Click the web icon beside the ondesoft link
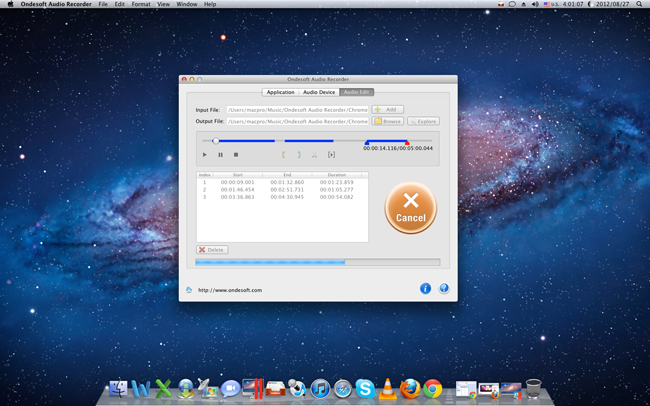This screenshot has height=406, width=650. pos(189,290)
